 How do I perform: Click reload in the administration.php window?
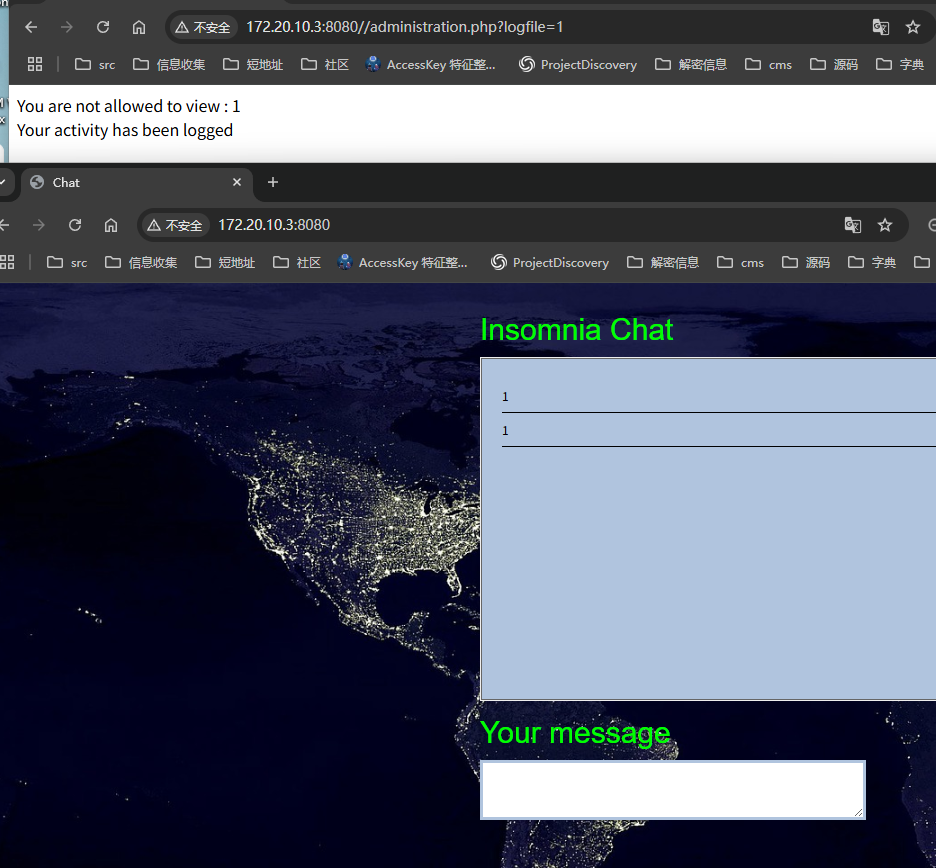point(102,27)
